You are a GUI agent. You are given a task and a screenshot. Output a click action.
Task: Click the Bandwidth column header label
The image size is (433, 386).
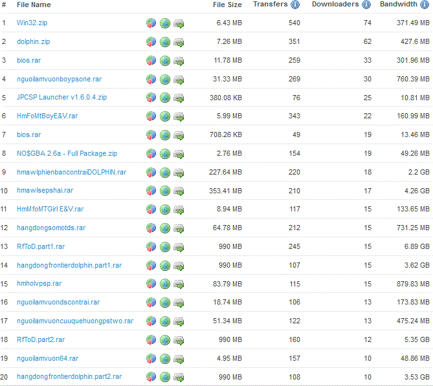click(398, 4)
